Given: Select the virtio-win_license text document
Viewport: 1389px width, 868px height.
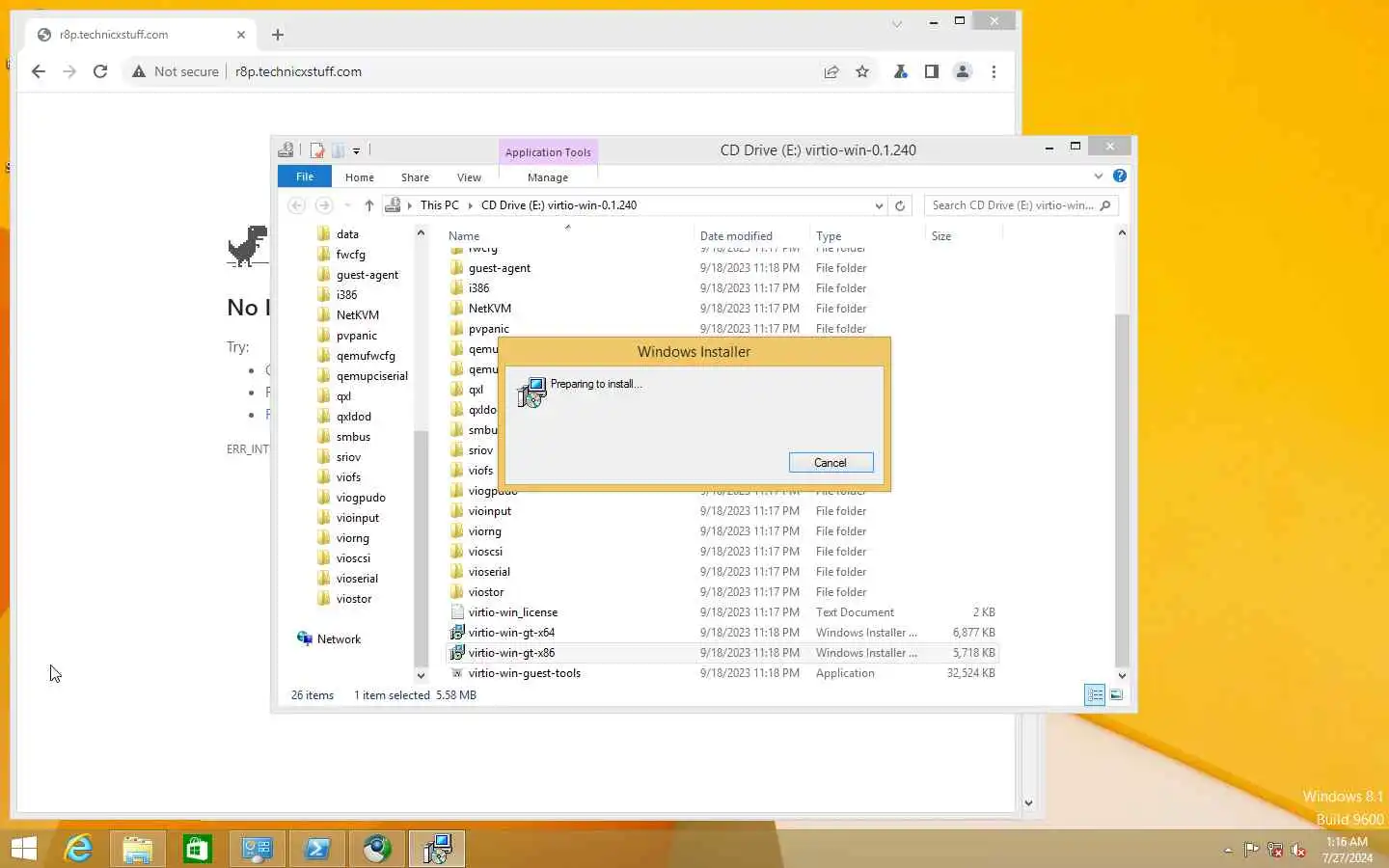Looking at the screenshot, I should pyautogui.click(x=512, y=612).
